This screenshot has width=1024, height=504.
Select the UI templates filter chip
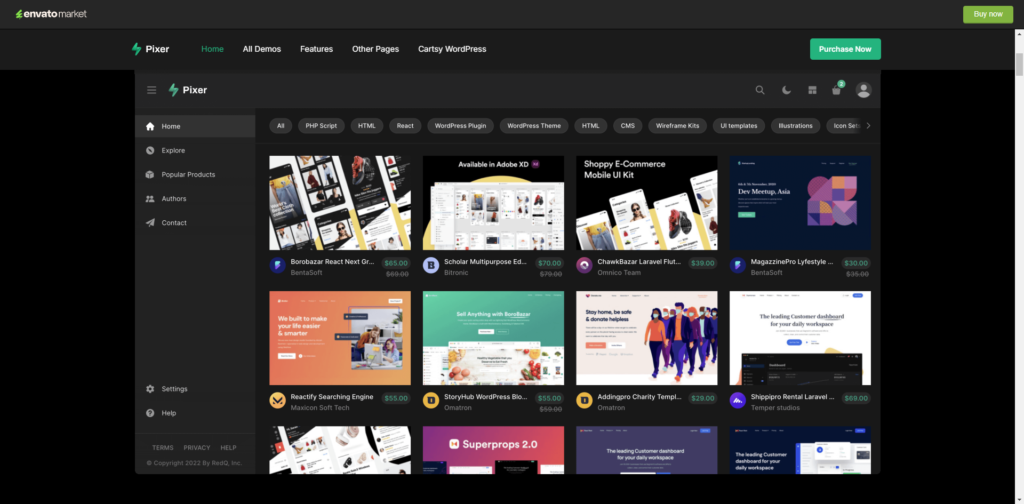[739, 126]
